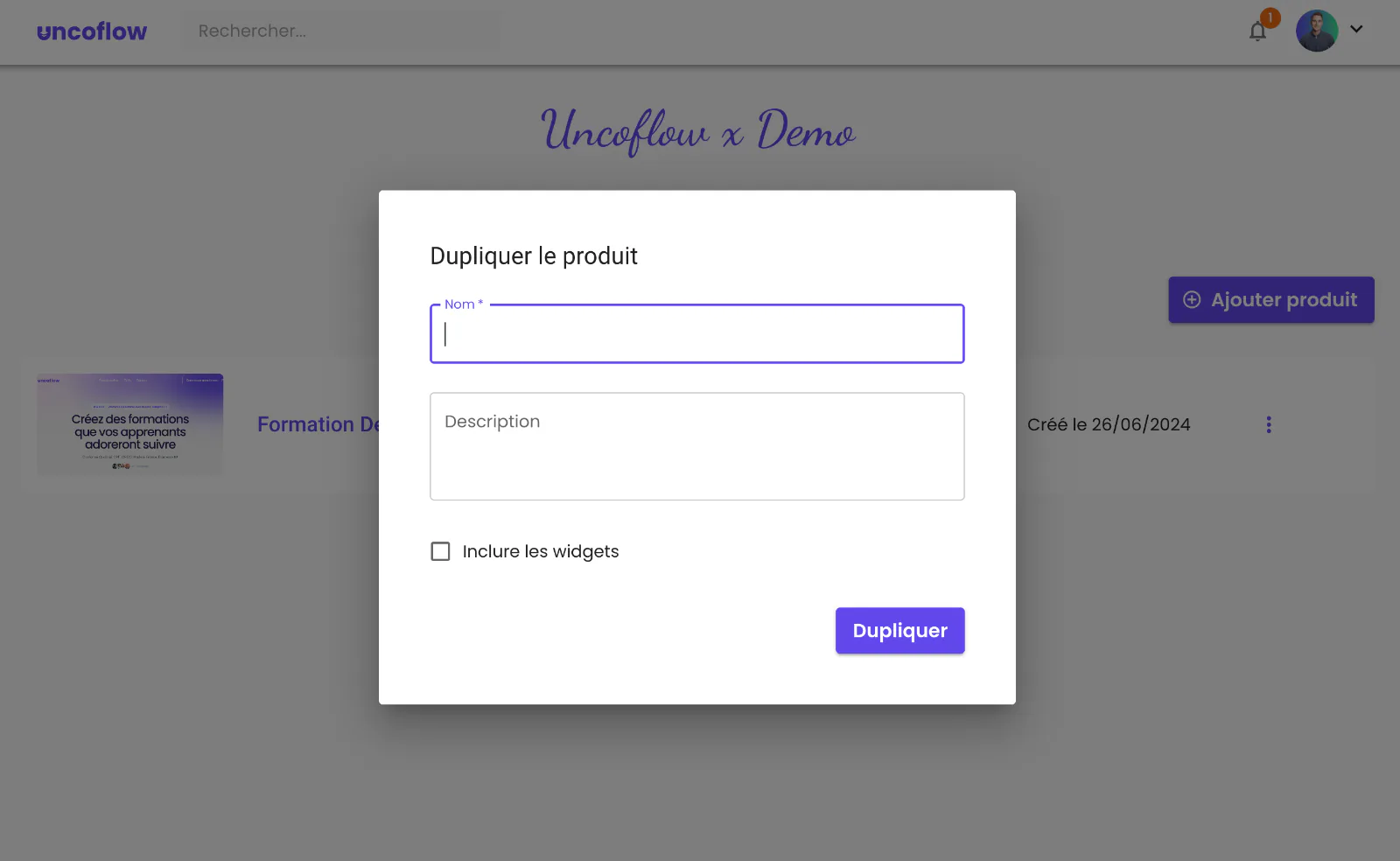Click the Créé le 26/06/2024 date text
This screenshot has width=1400, height=861.
1109,424
